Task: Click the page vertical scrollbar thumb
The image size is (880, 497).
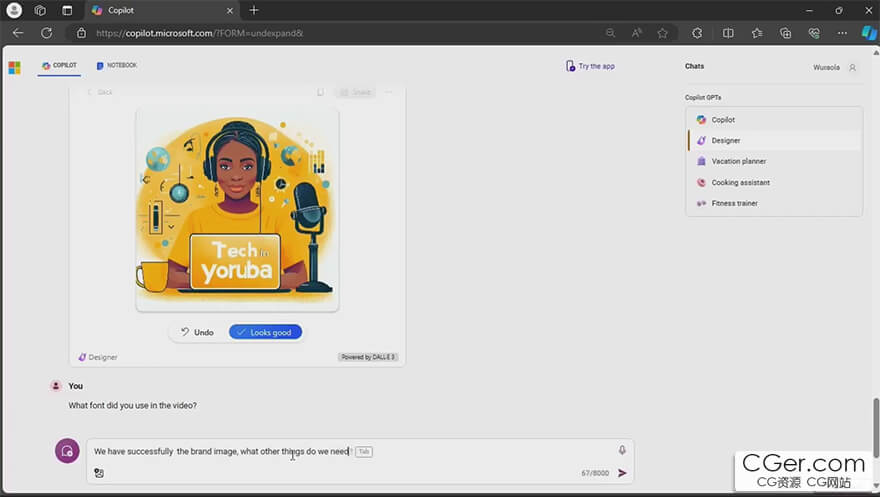Action: [876, 428]
